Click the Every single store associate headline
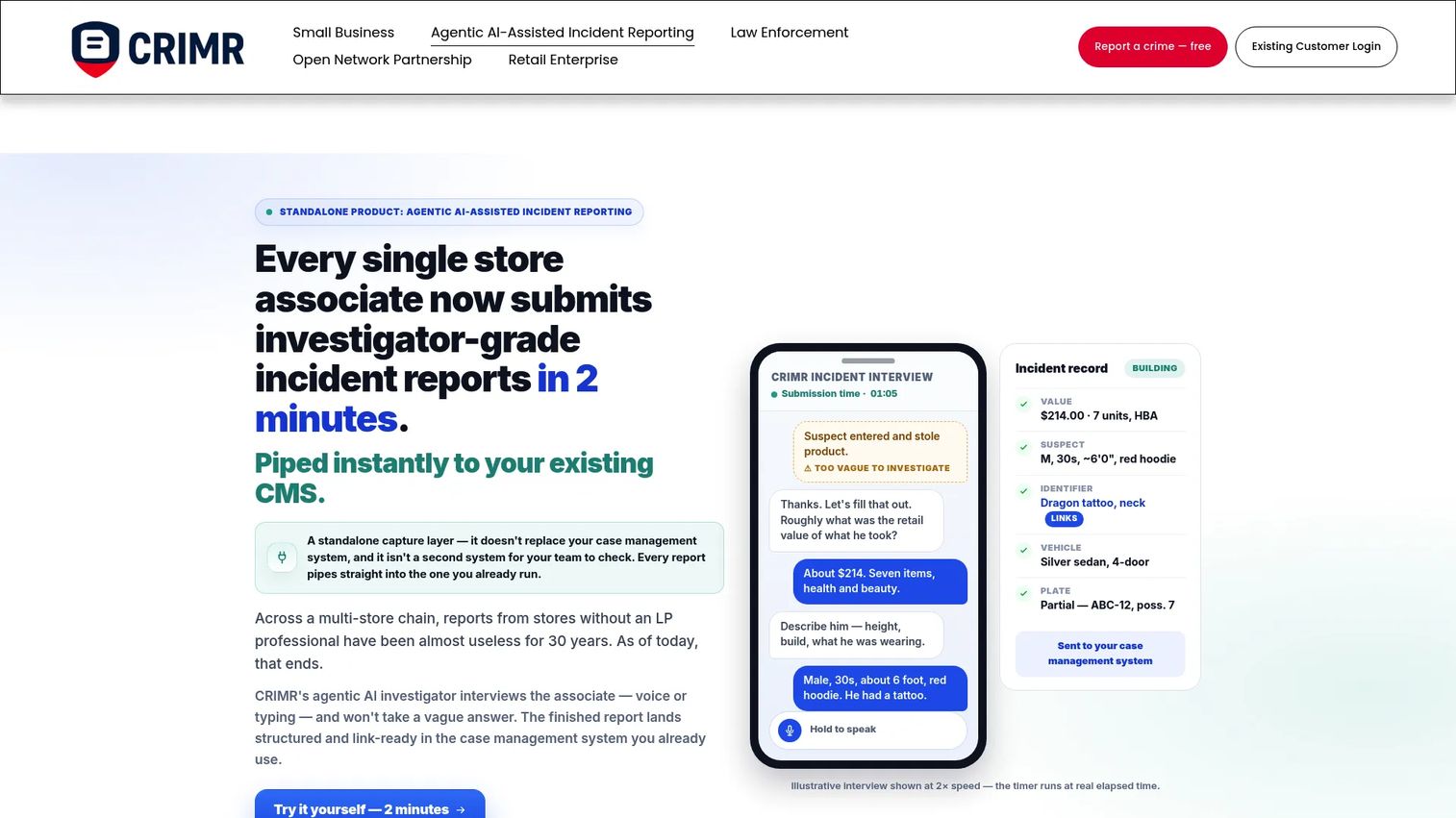This screenshot has height=818, width=1456. [x=453, y=339]
